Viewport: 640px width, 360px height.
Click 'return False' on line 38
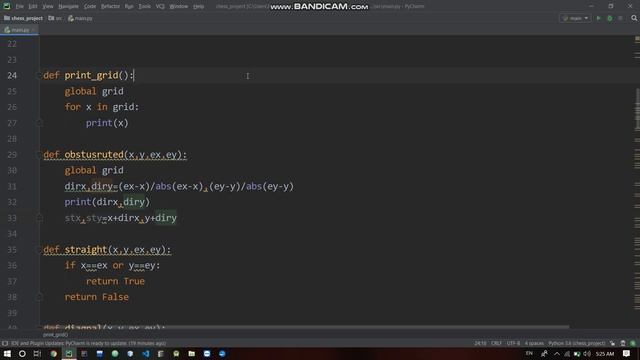96,297
